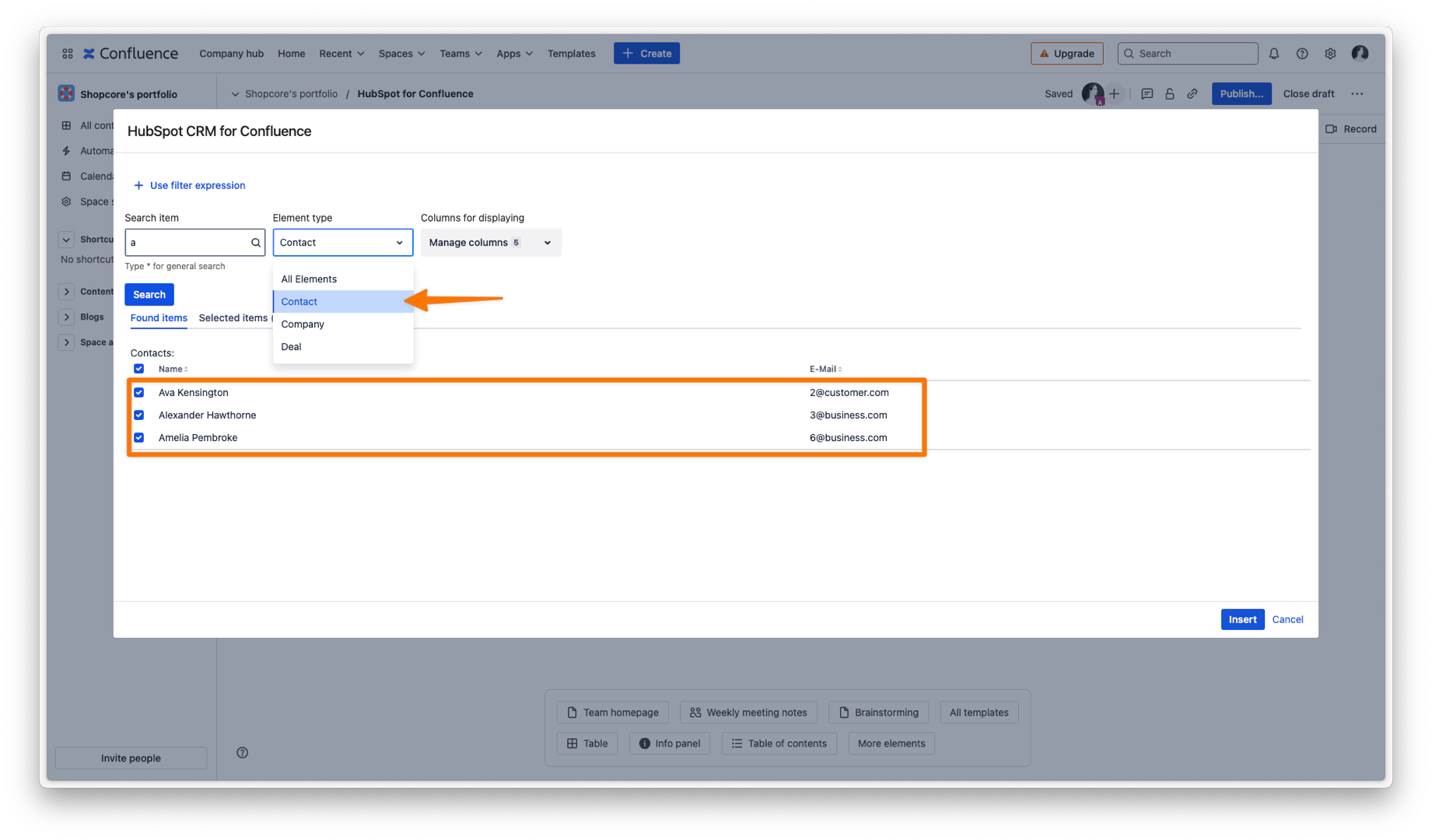The height and width of the screenshot is (840, 1432).
Task: Click the Create button
Action: tap(646, 54)
